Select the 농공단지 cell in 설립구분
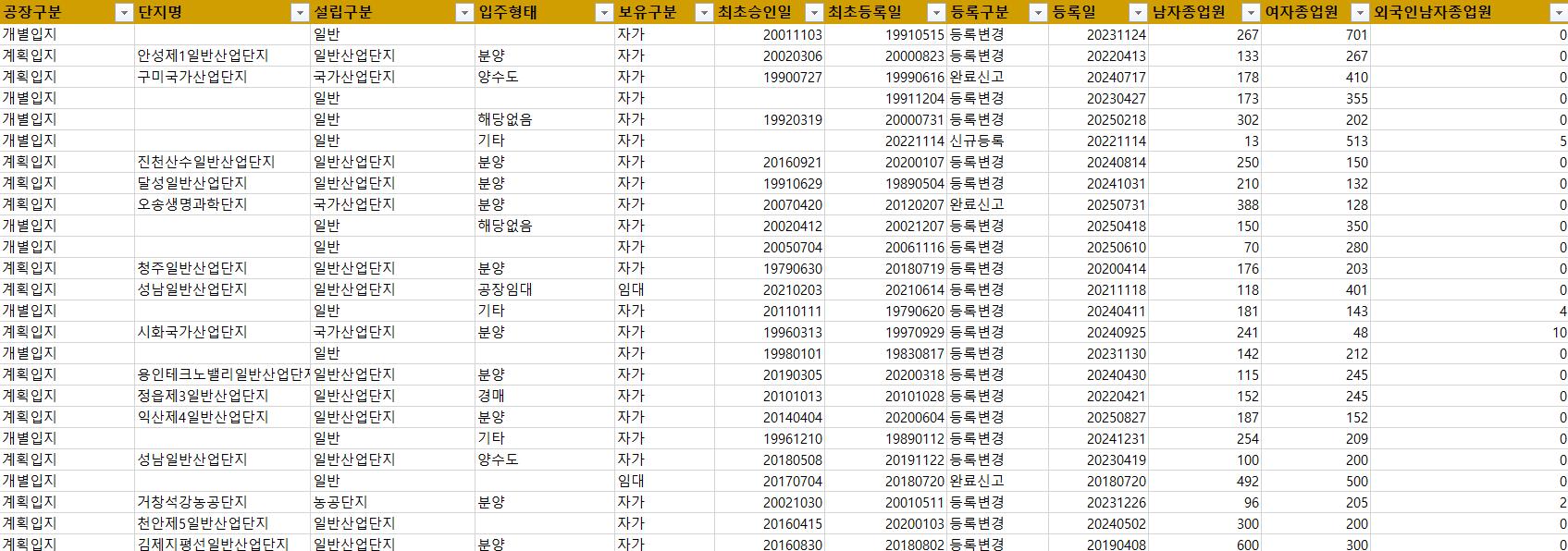The image size is (1568, 551). 340,502
